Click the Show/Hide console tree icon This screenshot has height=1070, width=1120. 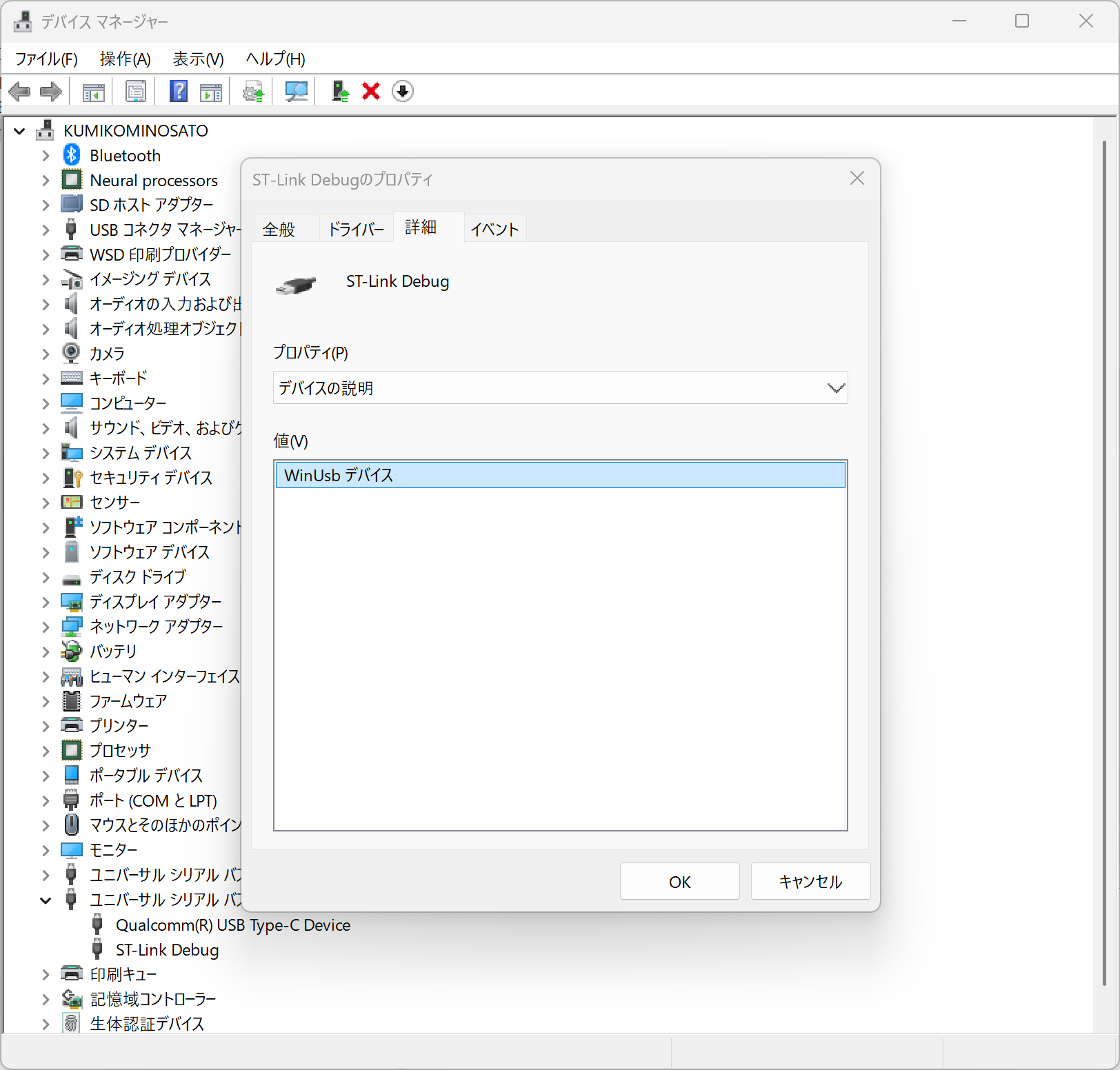click(x=92, y=91)
